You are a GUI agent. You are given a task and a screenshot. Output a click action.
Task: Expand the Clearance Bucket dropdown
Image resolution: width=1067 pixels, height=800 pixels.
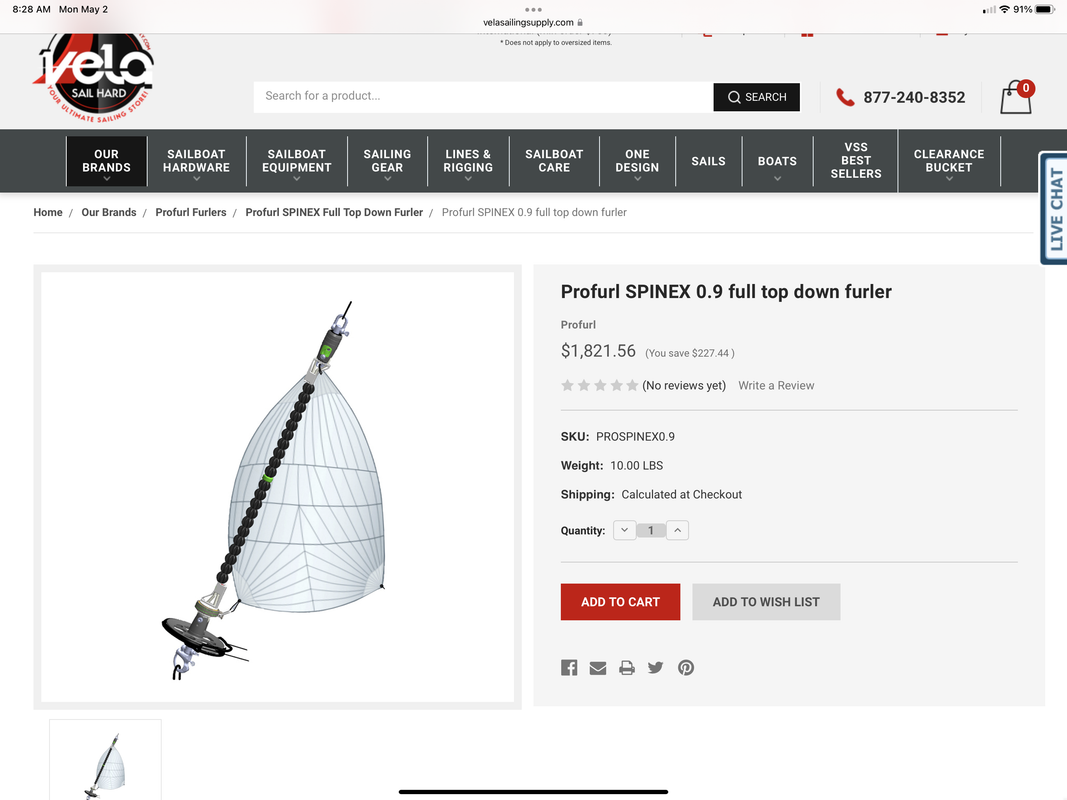click(x=949, y=161)
